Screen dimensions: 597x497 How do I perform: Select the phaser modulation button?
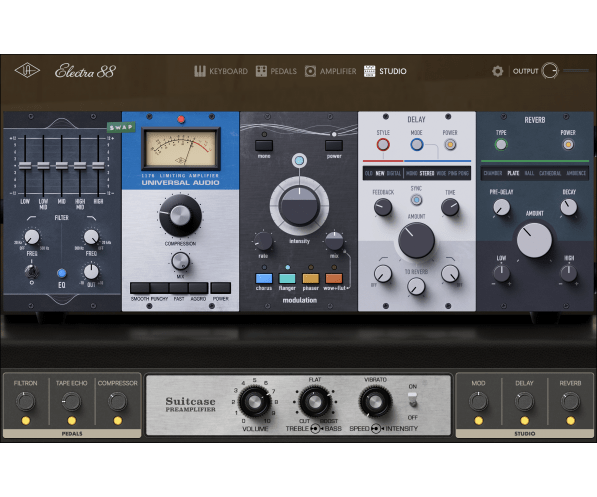pos(311,278)
